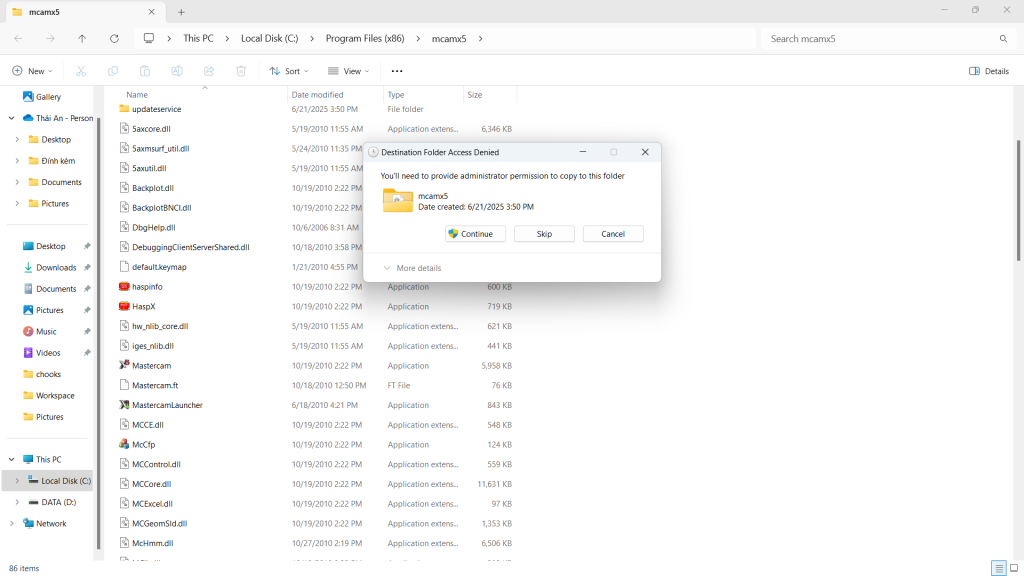Minimize the Access Denied dialog
The height and width of the screenshot is (576, 1024).
[583, 152]
